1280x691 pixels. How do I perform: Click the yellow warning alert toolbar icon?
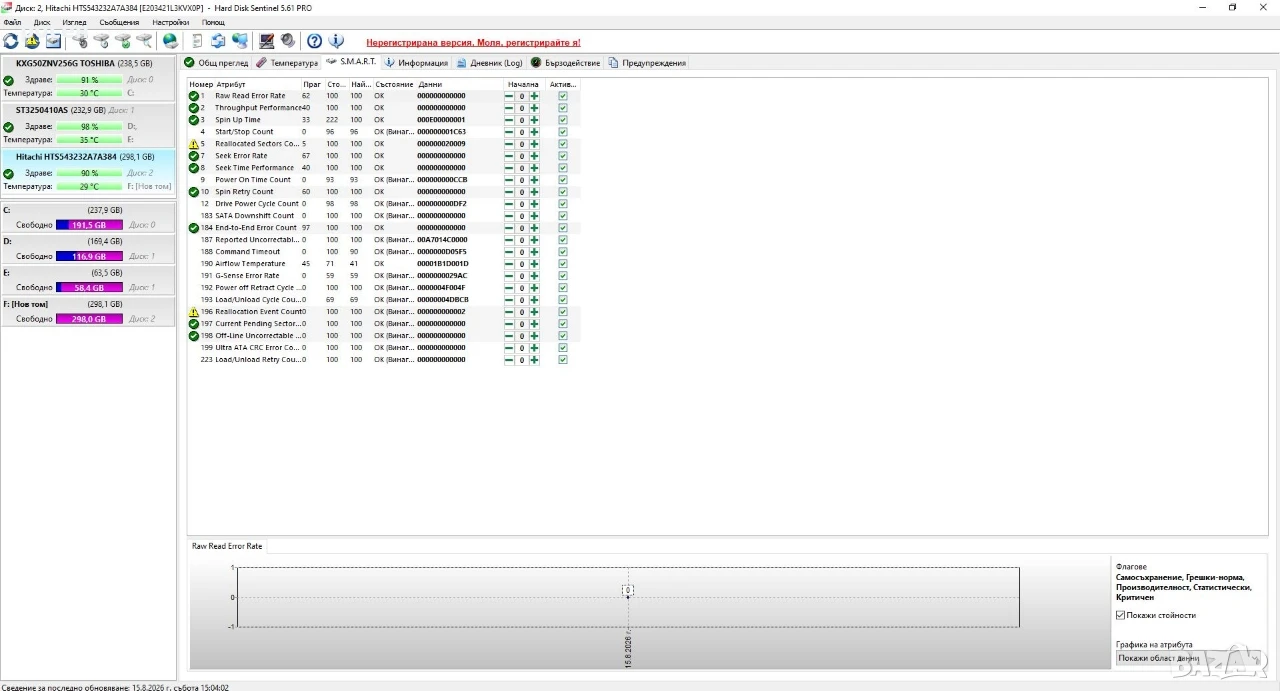coord(32,41)
